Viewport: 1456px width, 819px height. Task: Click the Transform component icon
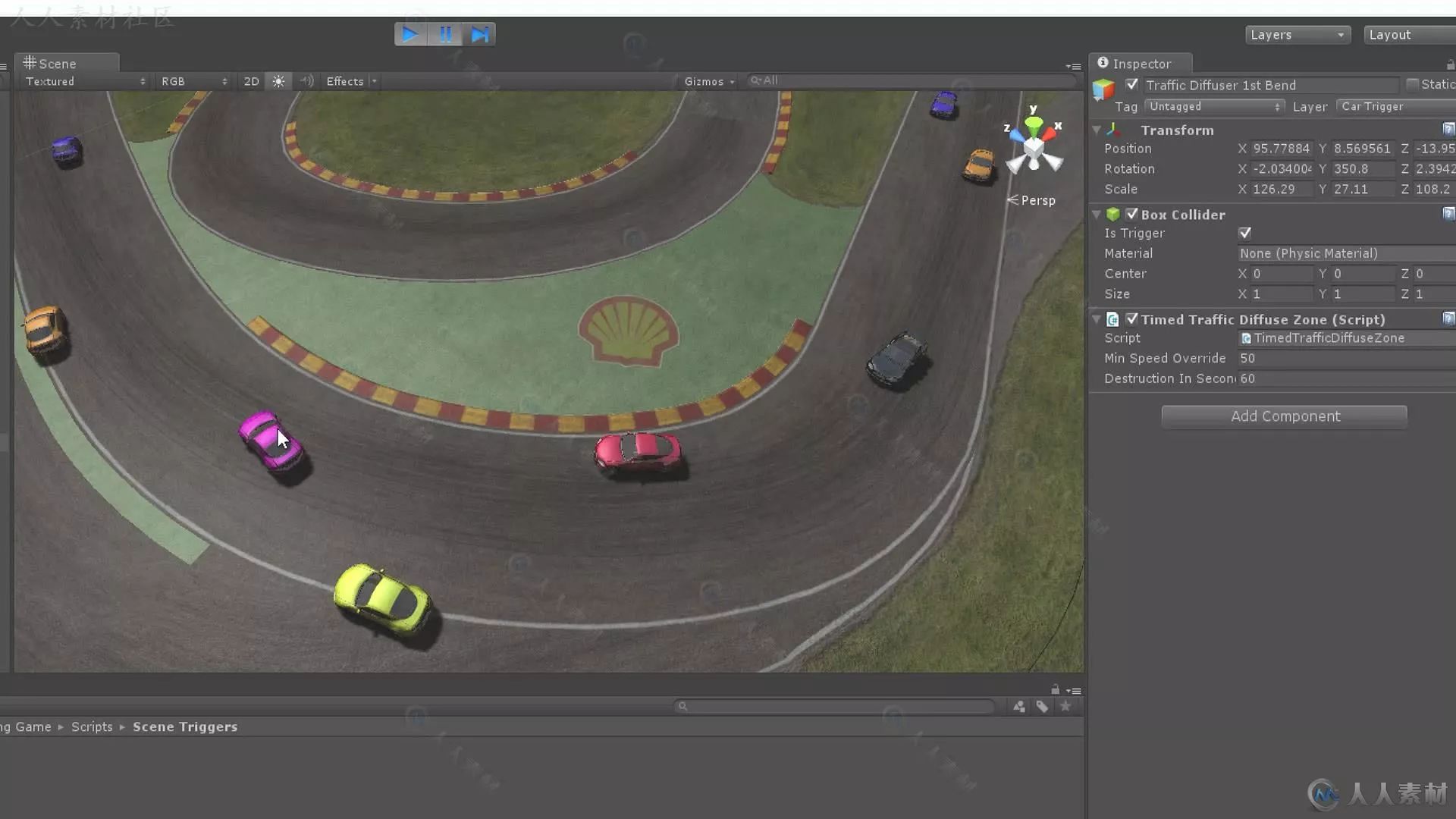click(1113, 130)
